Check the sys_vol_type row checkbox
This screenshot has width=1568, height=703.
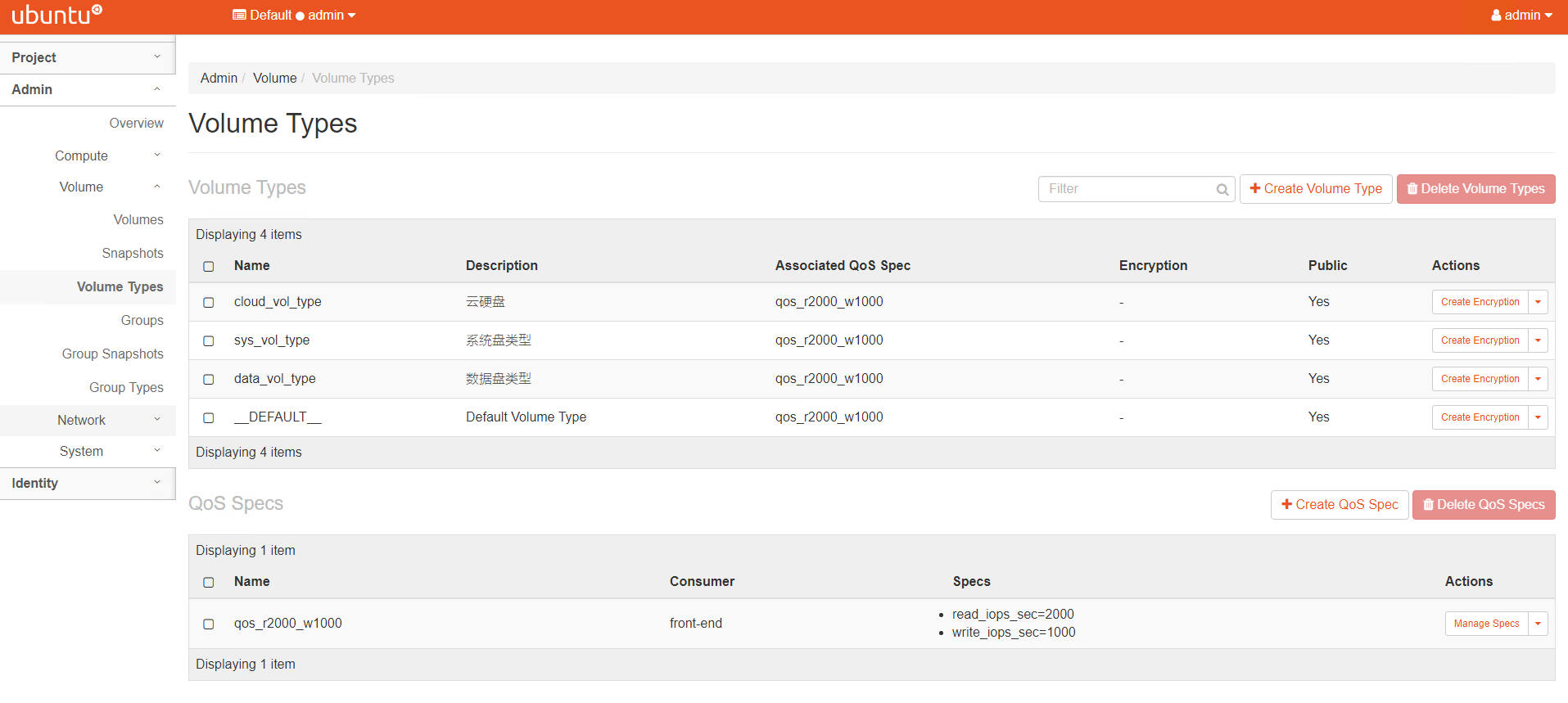coord(209,340)
